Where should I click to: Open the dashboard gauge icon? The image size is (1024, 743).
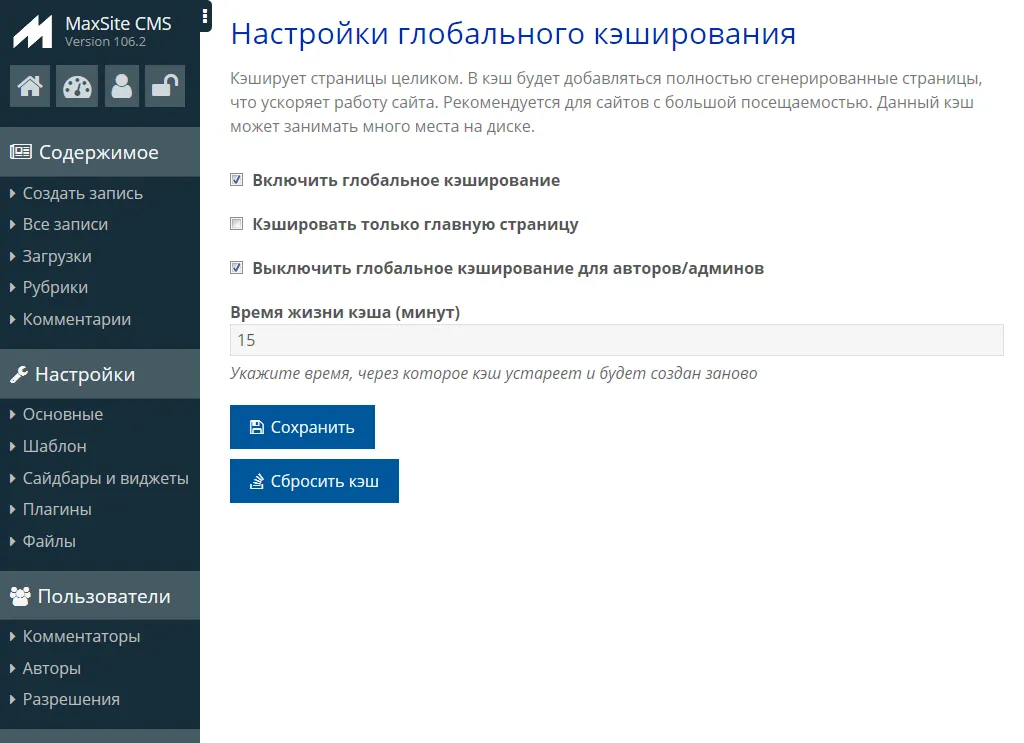[x=76, y=86]
